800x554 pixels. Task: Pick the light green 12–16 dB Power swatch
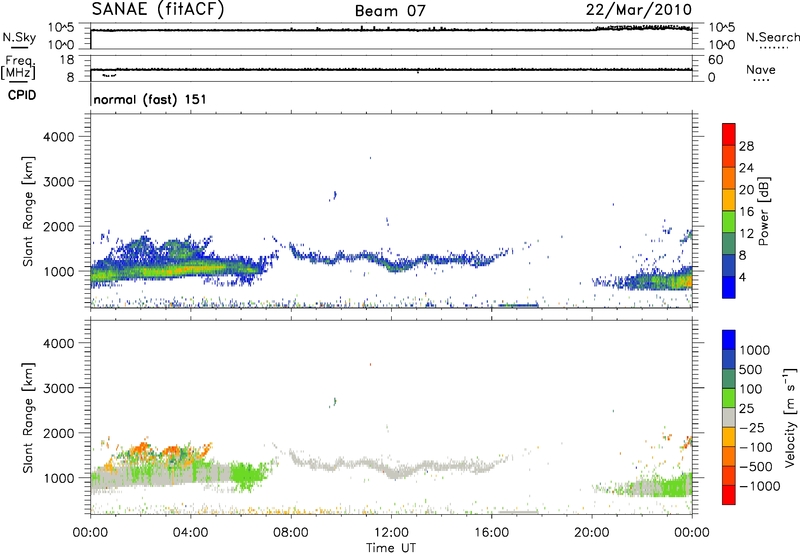[729, 221]
